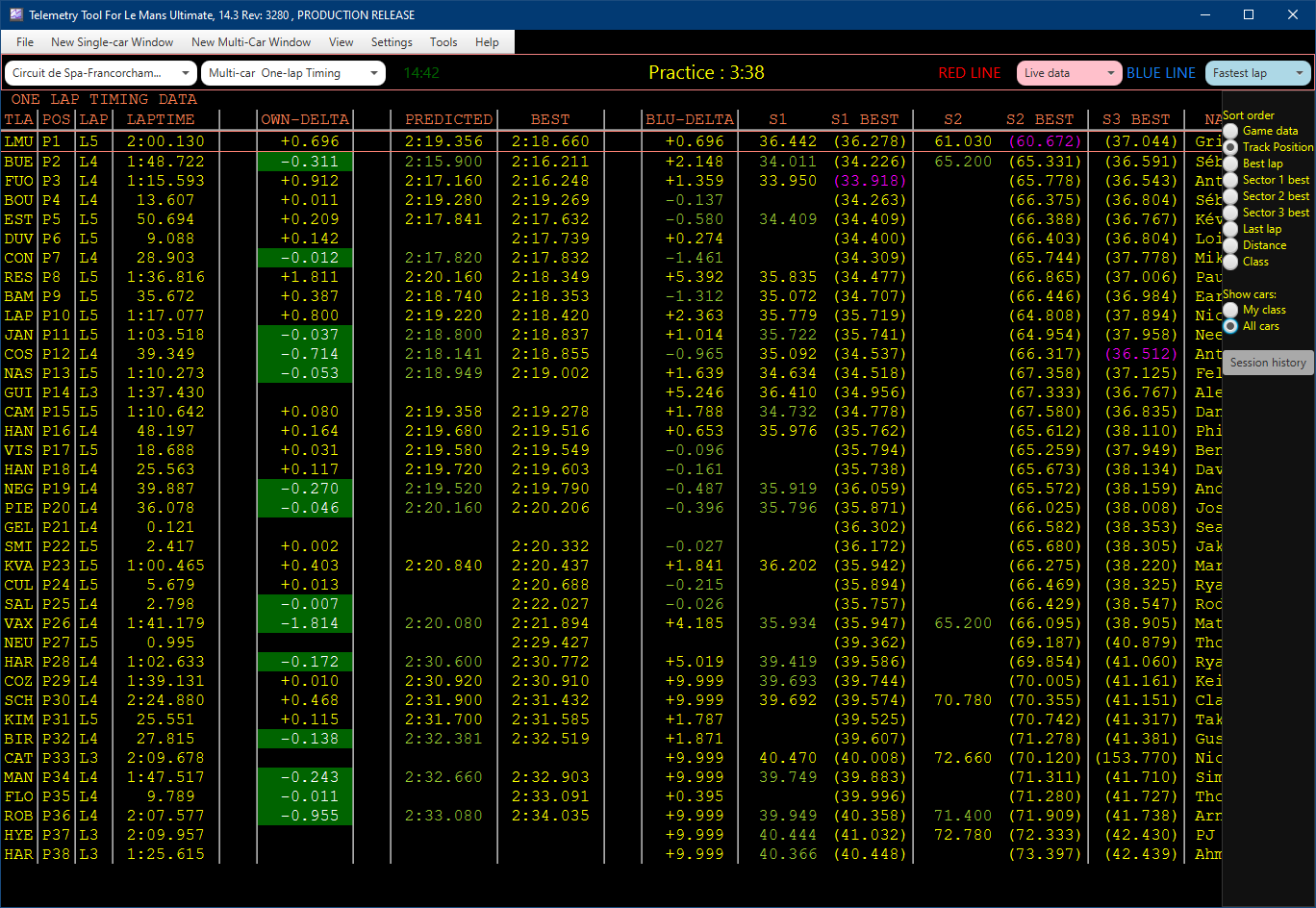Click the RED LINE label

[x=970, y=73]
